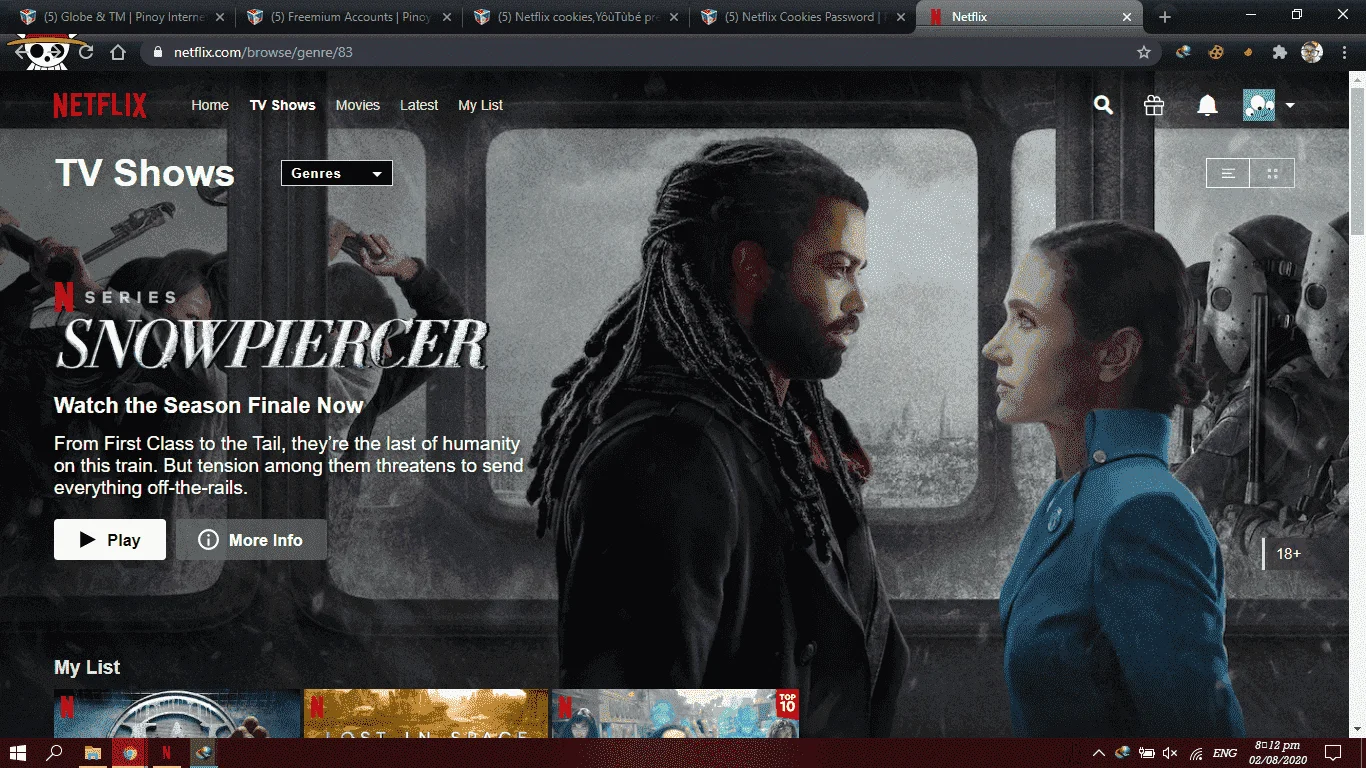Open the gift card icon

pyautogui.click(x=1154, y=105)
